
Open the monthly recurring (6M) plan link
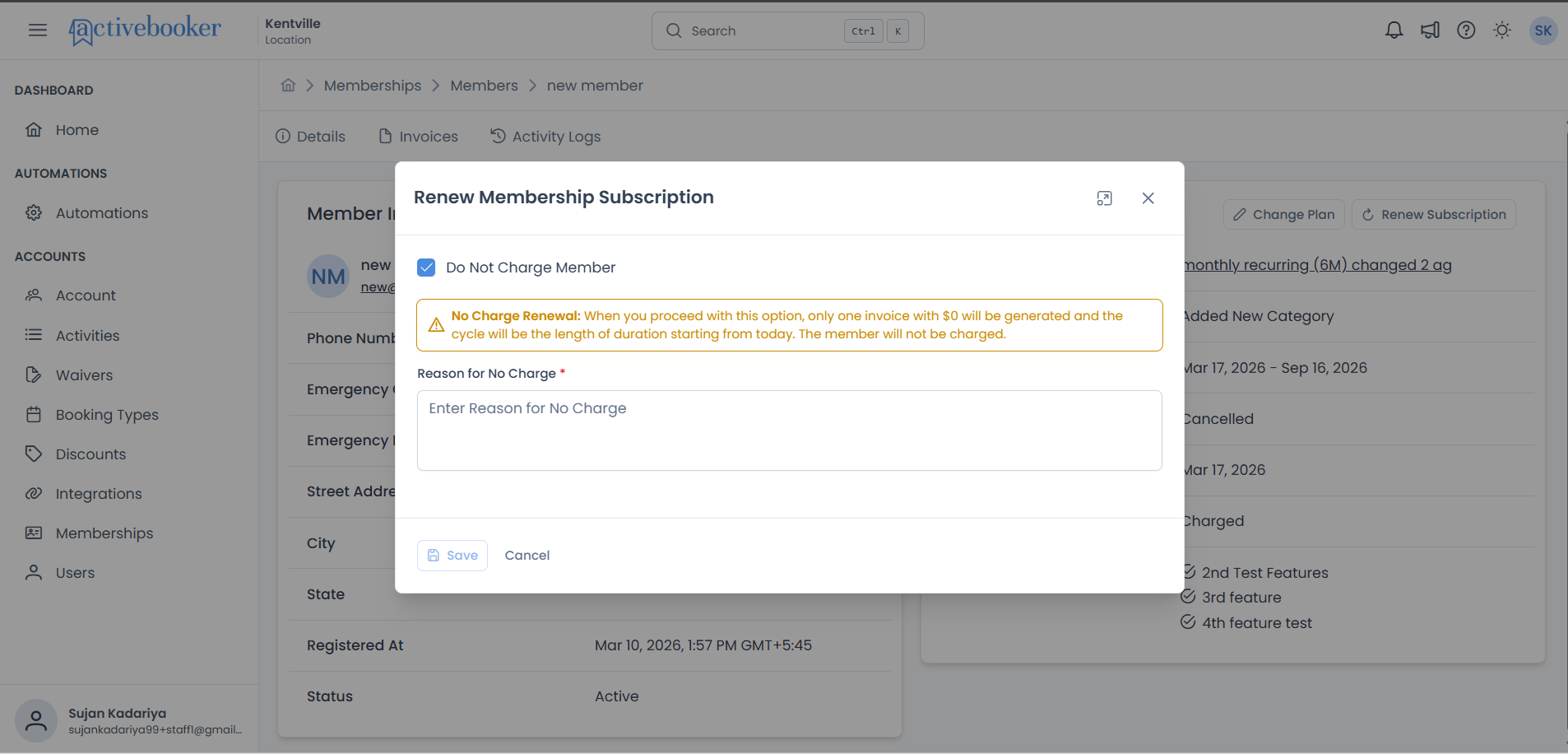(x=1318, y=265)
